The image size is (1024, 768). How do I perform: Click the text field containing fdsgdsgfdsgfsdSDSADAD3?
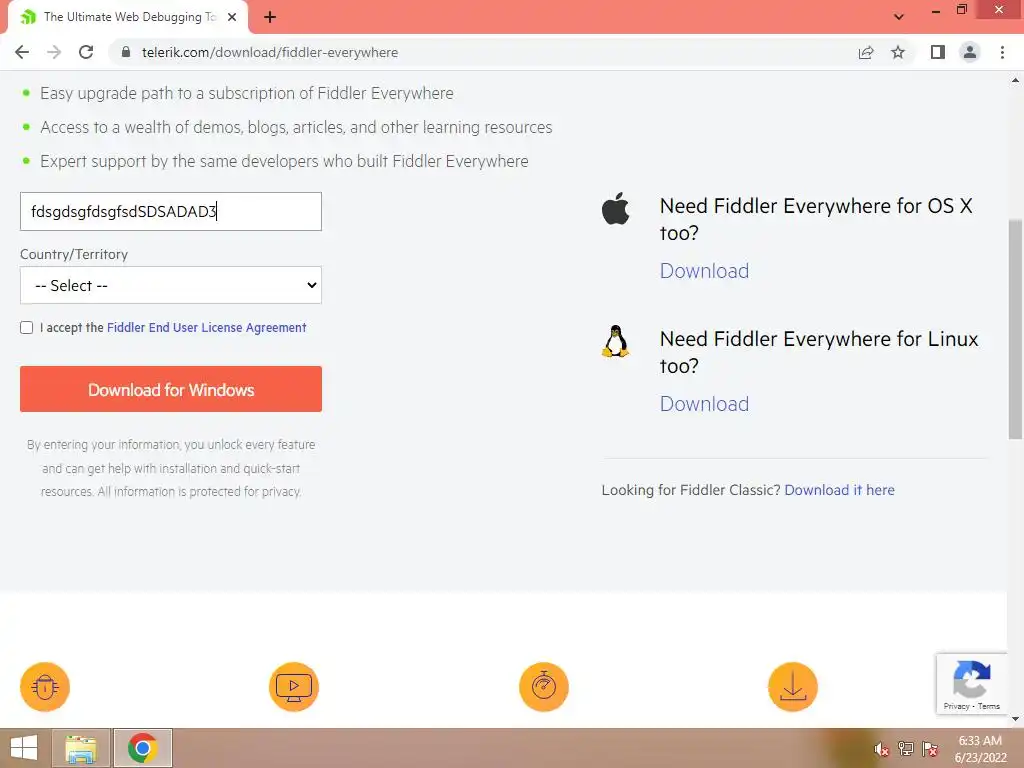[171, 212]
